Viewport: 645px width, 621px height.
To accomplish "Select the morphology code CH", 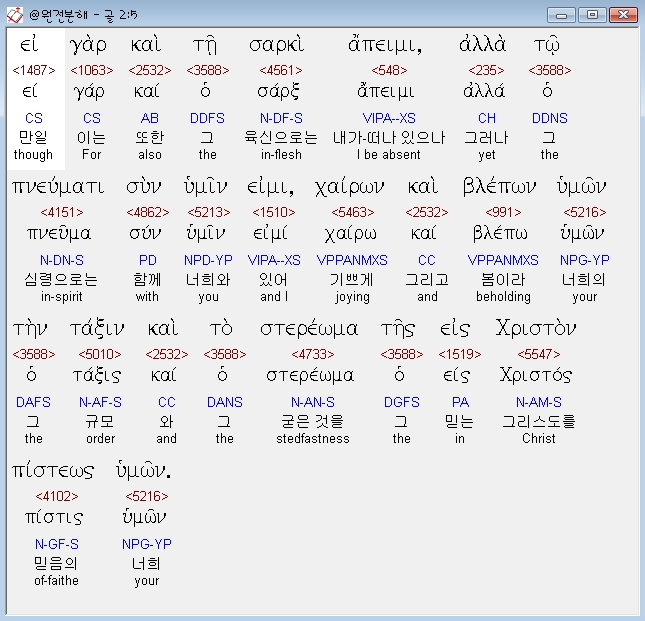I will pos(487,118).
